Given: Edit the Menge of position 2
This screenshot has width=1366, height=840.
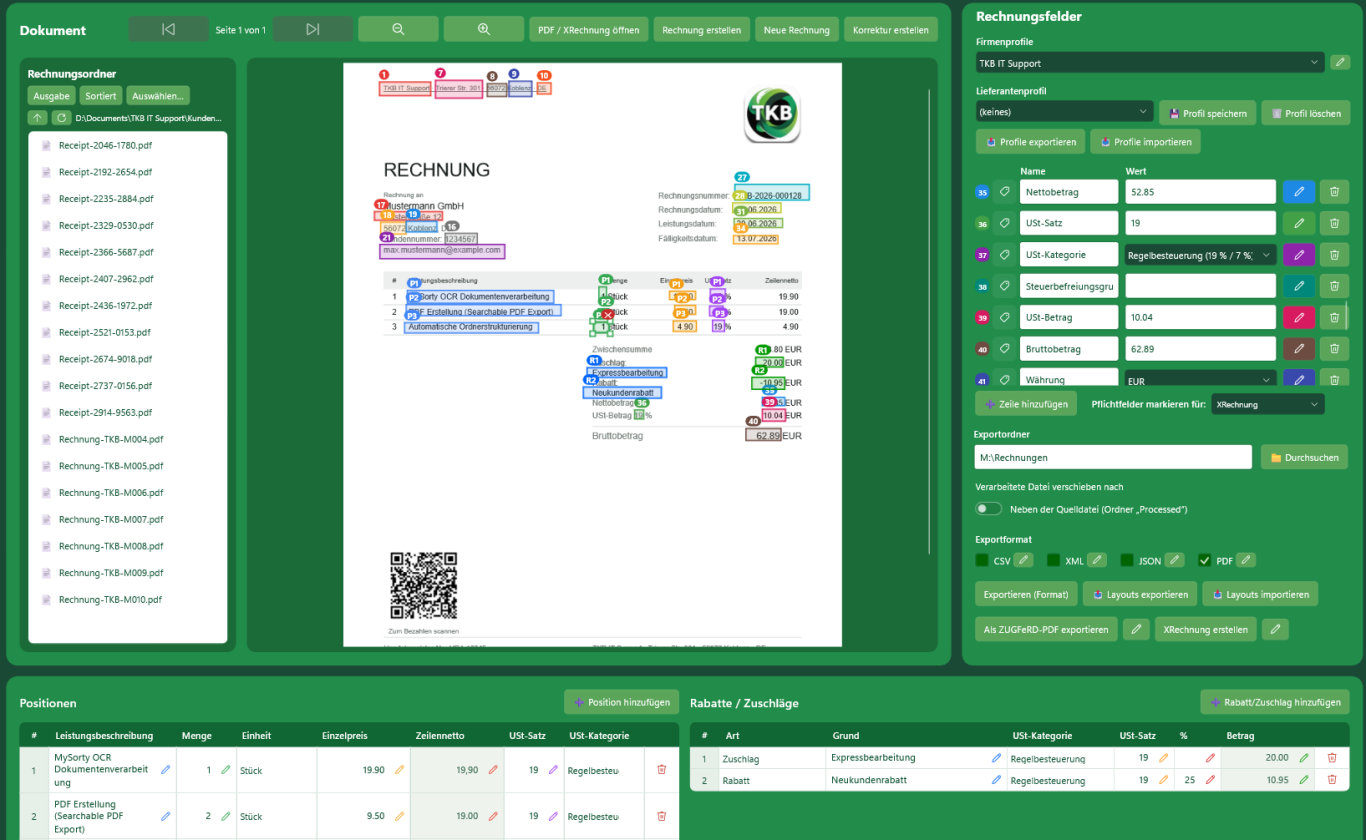Looking at the screenshot, I should (225, 817).
